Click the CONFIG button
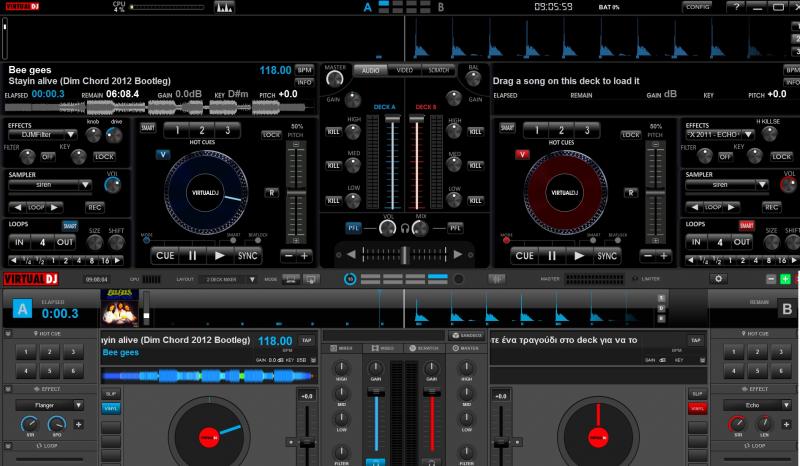The image size is (800, 466). click(x=697, y=6)
